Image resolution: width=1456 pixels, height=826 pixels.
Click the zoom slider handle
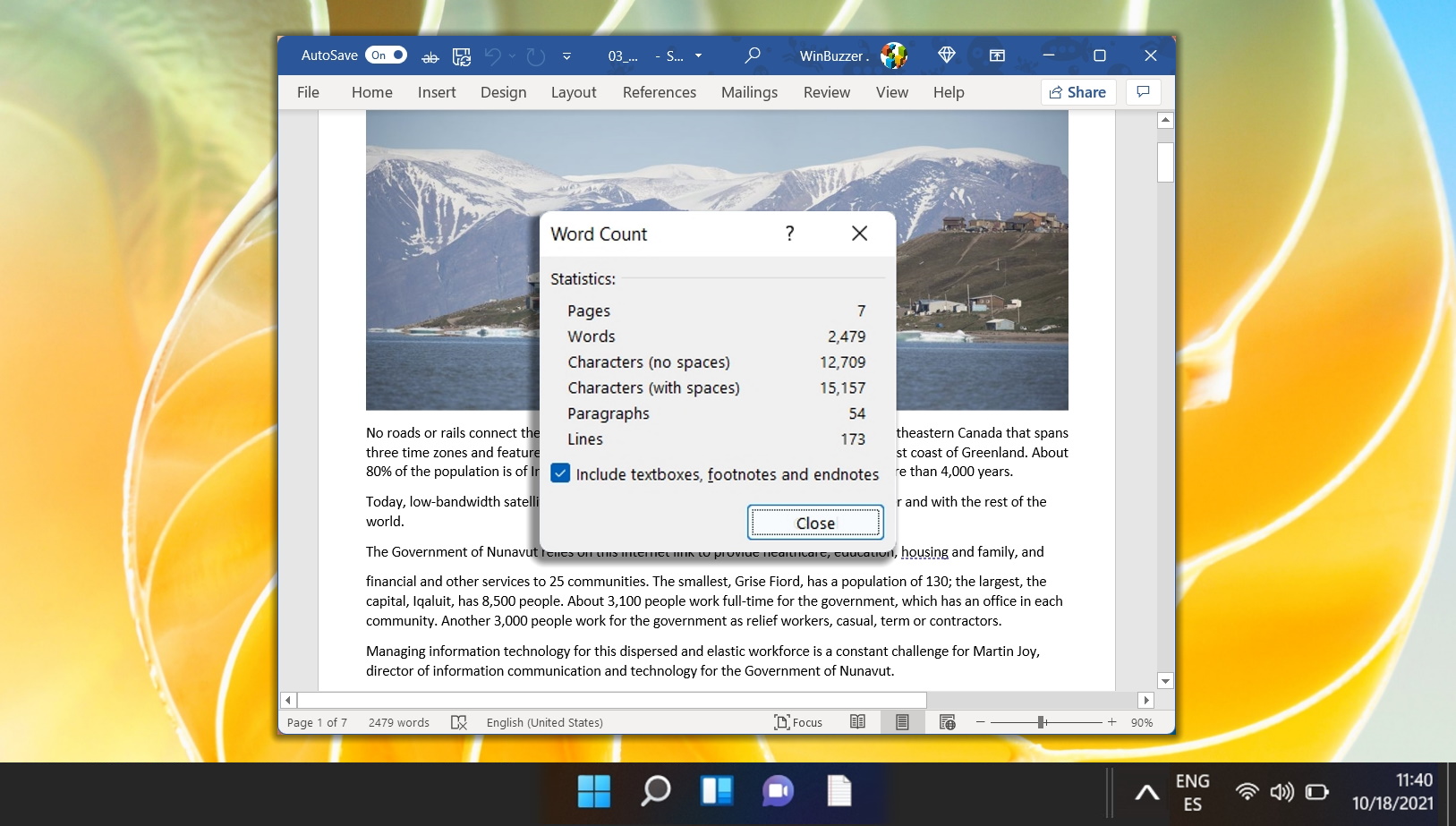click(x=1042, y=722)
